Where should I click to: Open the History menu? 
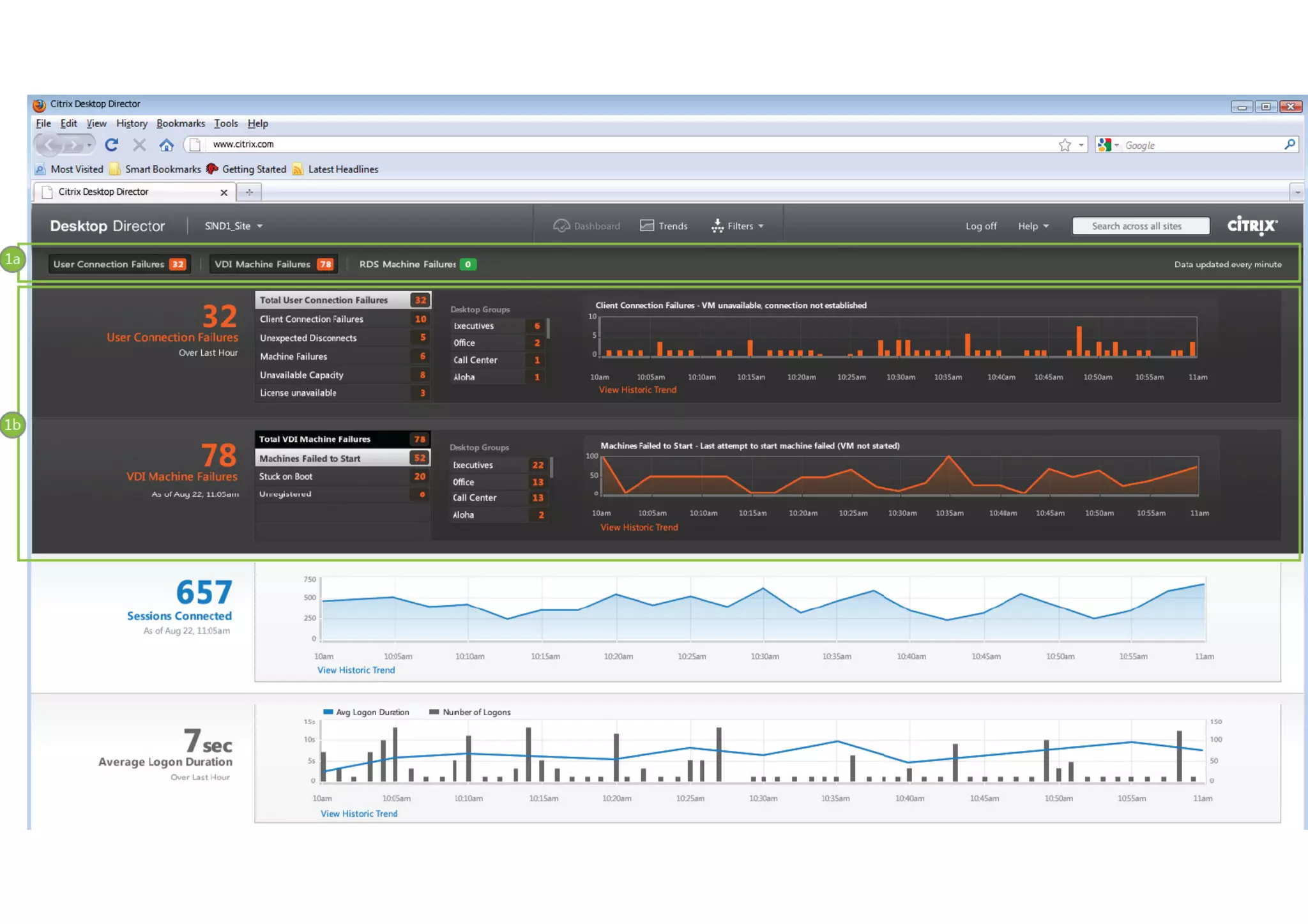[132, 124]
